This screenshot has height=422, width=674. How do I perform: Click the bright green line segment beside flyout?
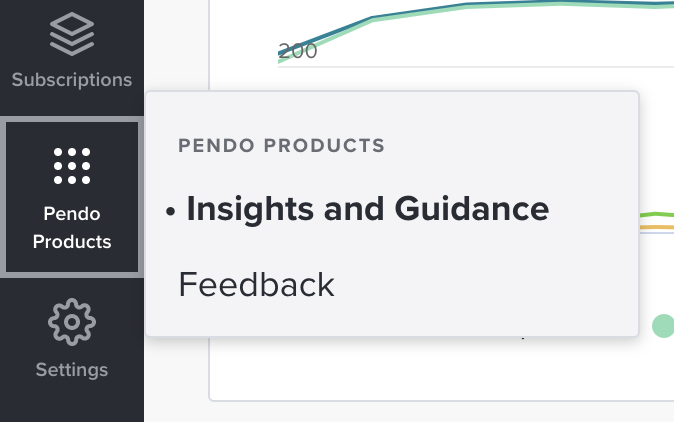pyautogui.click(x=656, y=214)
